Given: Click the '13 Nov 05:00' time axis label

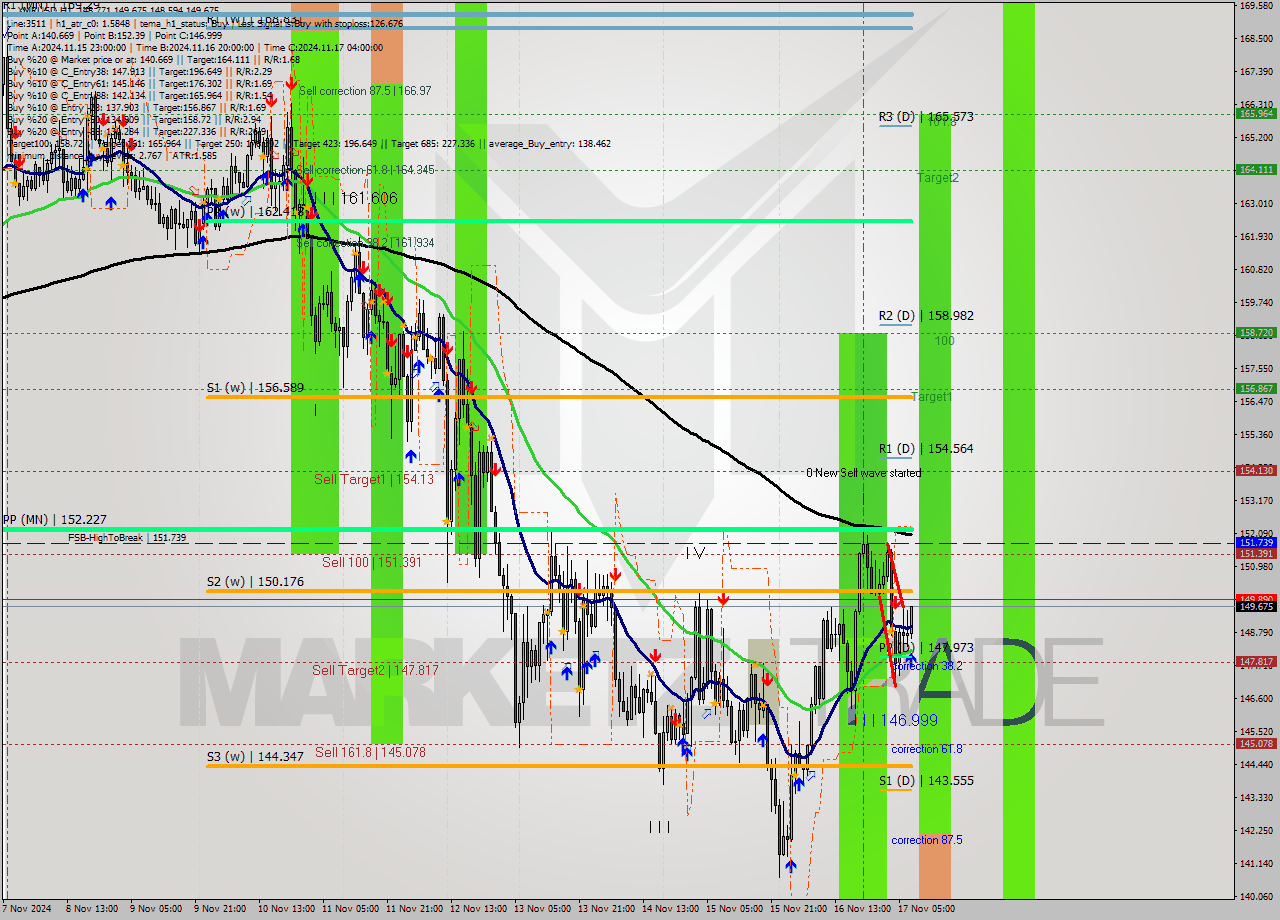Looking at the screenshot, I should [541, 909].
